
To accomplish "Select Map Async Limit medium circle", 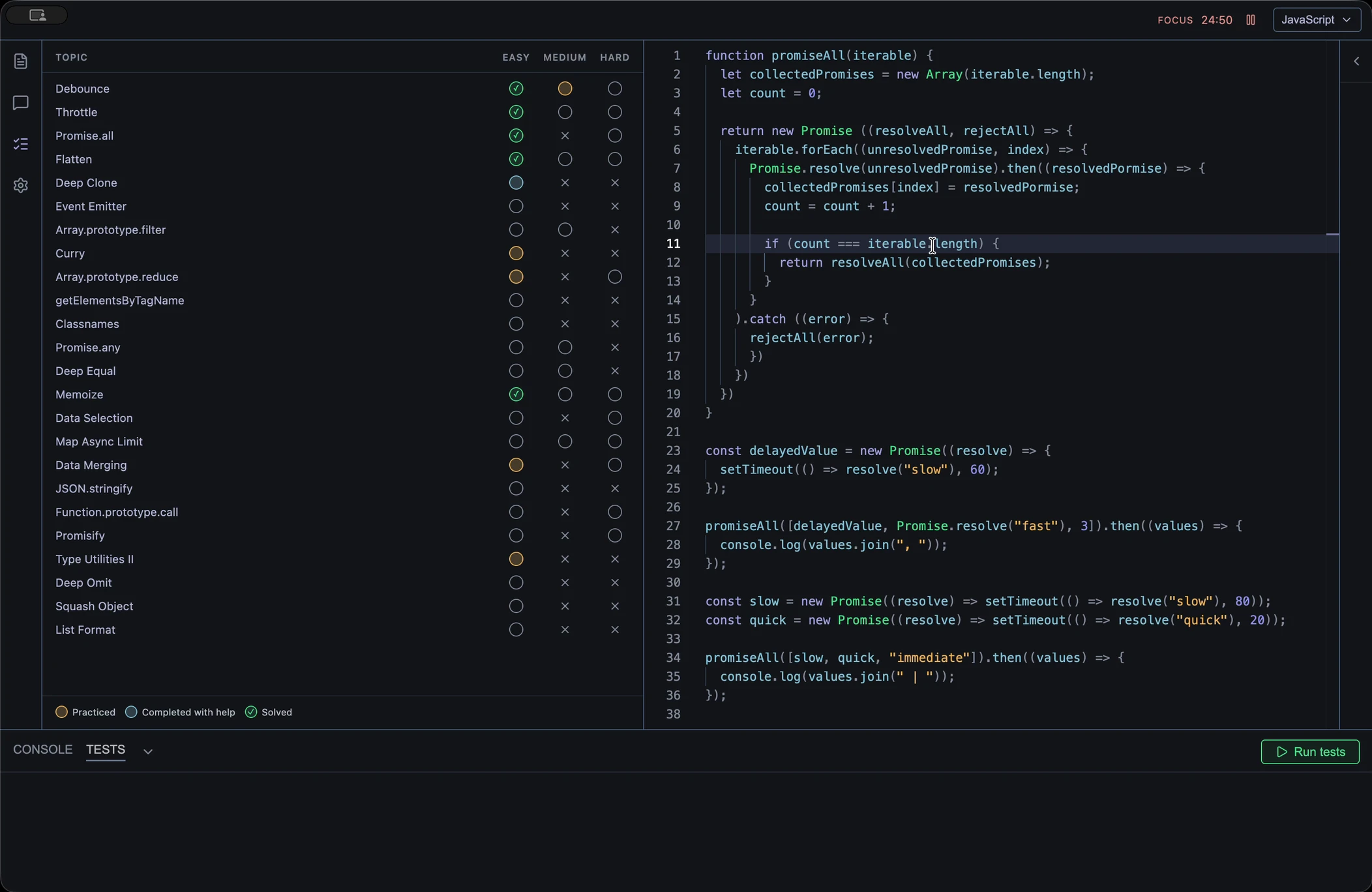I will coord(565,441).
